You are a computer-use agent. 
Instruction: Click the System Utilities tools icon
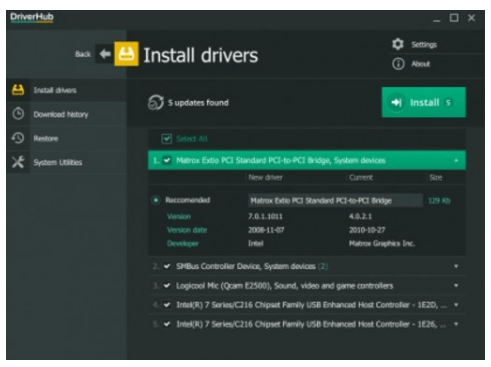point(18,162)
